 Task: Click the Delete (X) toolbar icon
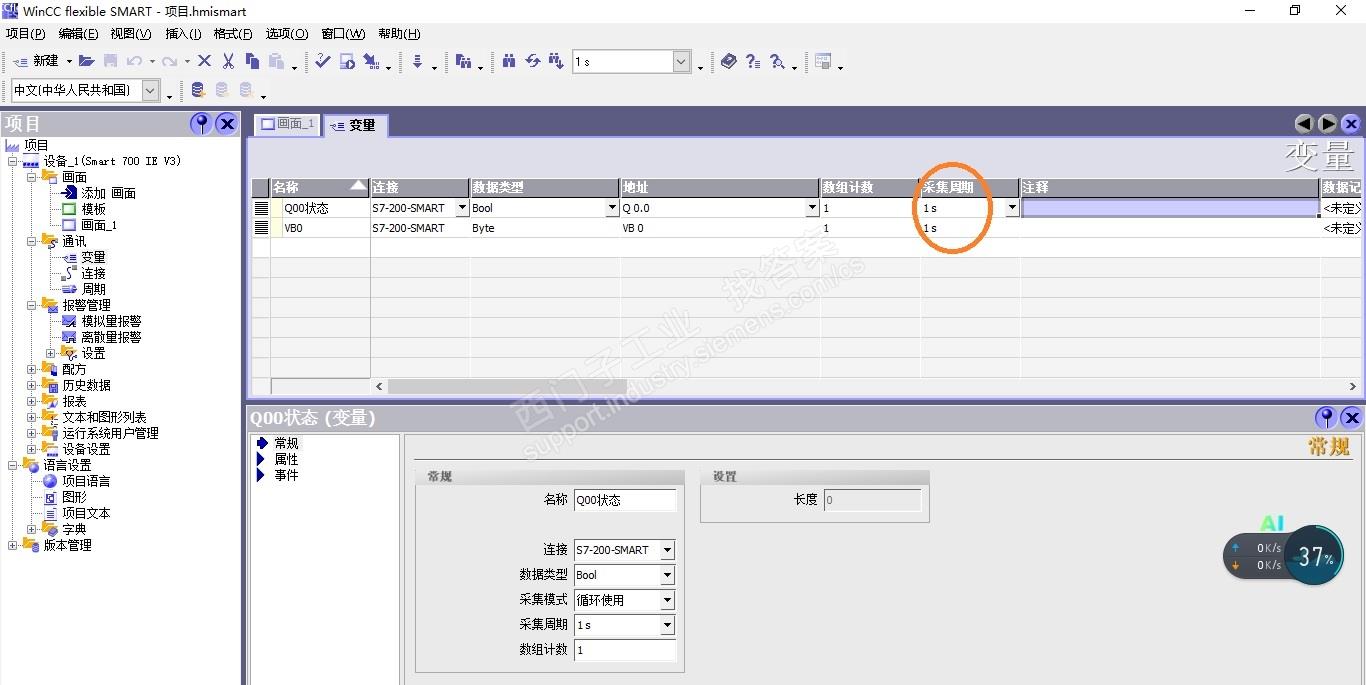(x=204, y=61)
